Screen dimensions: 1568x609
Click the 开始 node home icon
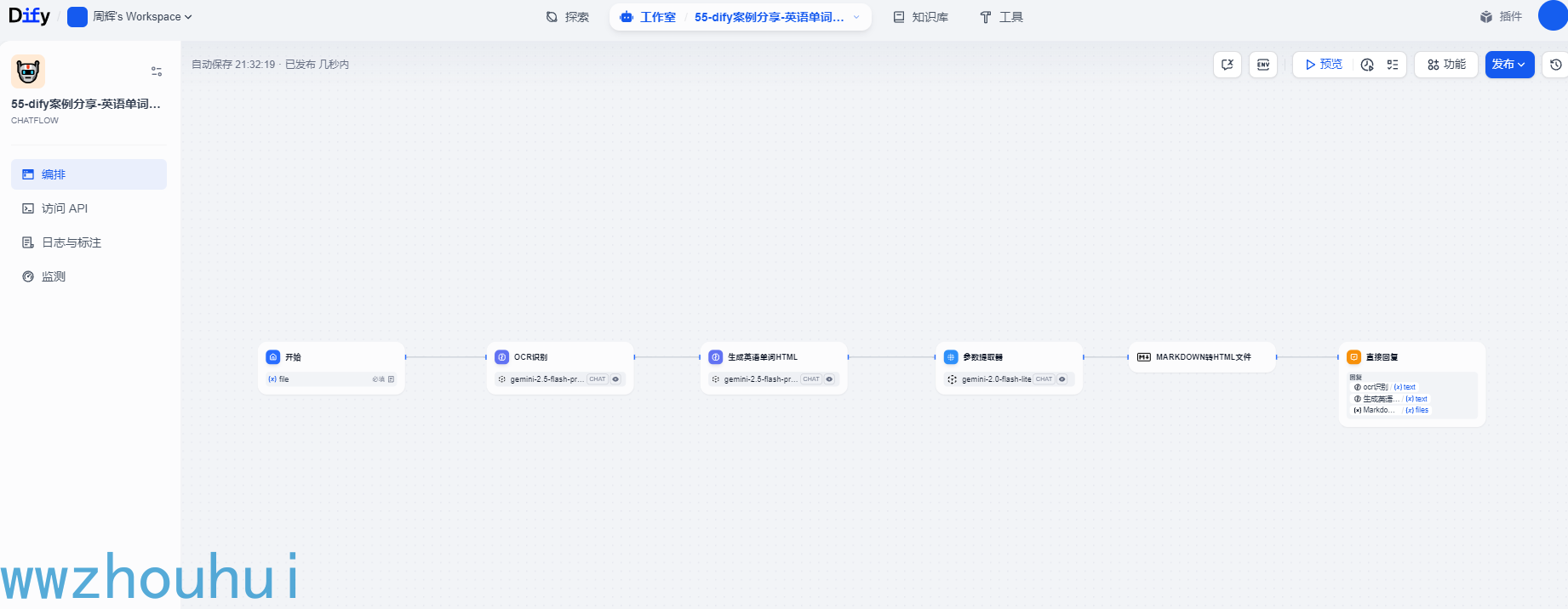click(x=273, y=357)
